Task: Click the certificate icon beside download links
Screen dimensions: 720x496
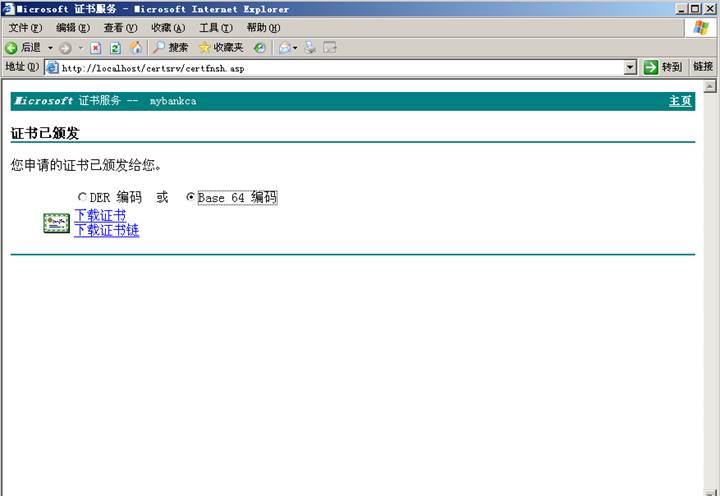Action: coord(56,223)
